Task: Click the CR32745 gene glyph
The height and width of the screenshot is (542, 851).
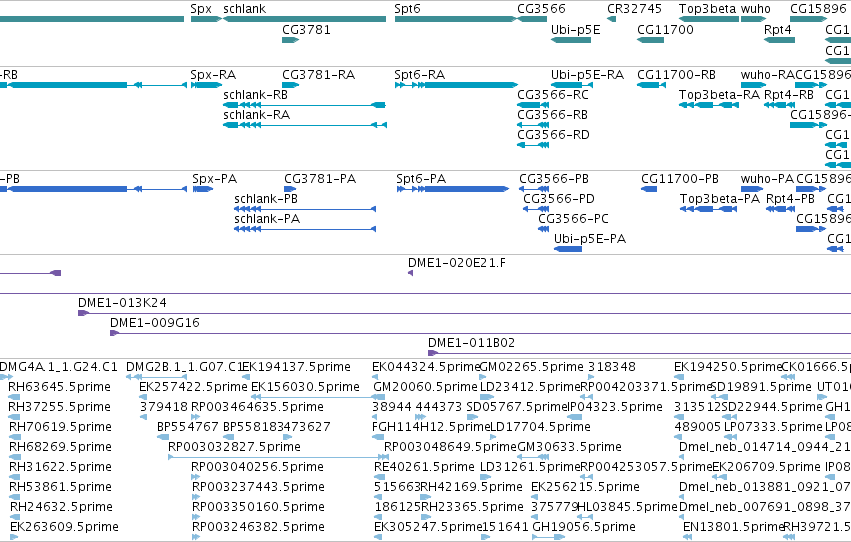Action: [x=612, y=19]
